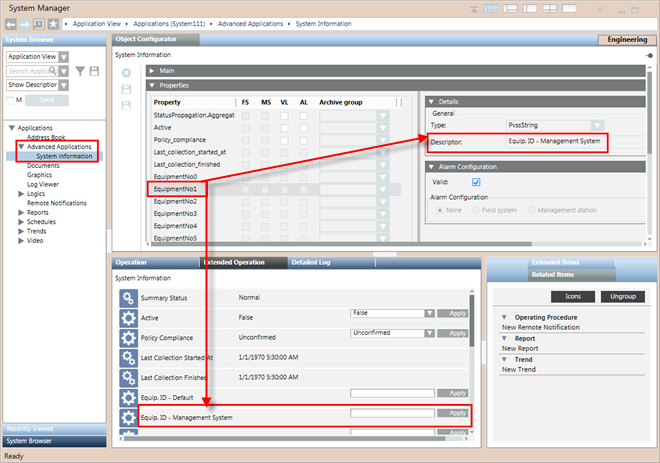Click the round cancel icon in Object Configurator
Image resolution: width=660 pixels, height=463 pixels.
click(x=126, y=73)
